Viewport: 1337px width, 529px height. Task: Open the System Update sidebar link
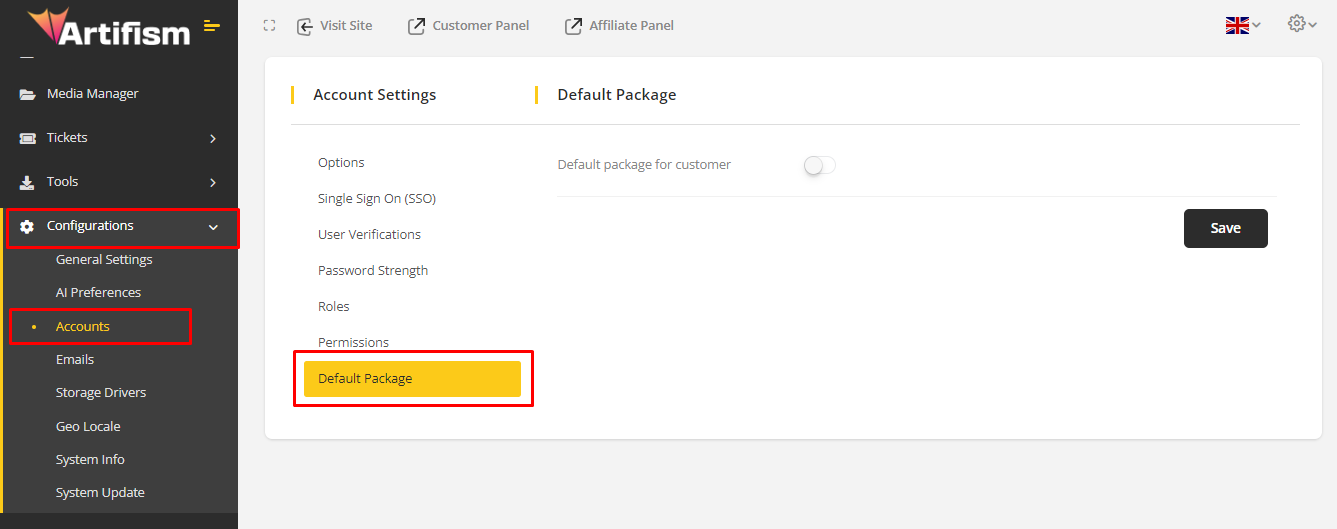point(100,493)
